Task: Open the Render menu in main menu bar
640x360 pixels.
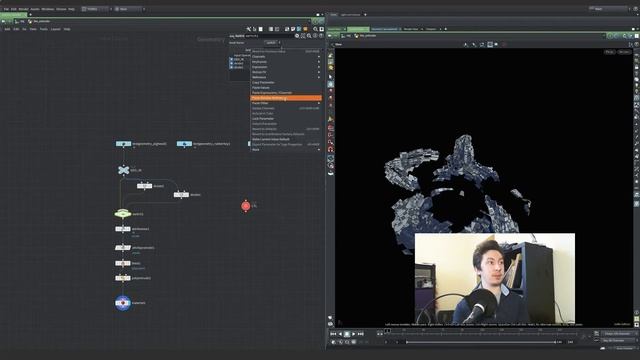Action: [x=24, y=9]
